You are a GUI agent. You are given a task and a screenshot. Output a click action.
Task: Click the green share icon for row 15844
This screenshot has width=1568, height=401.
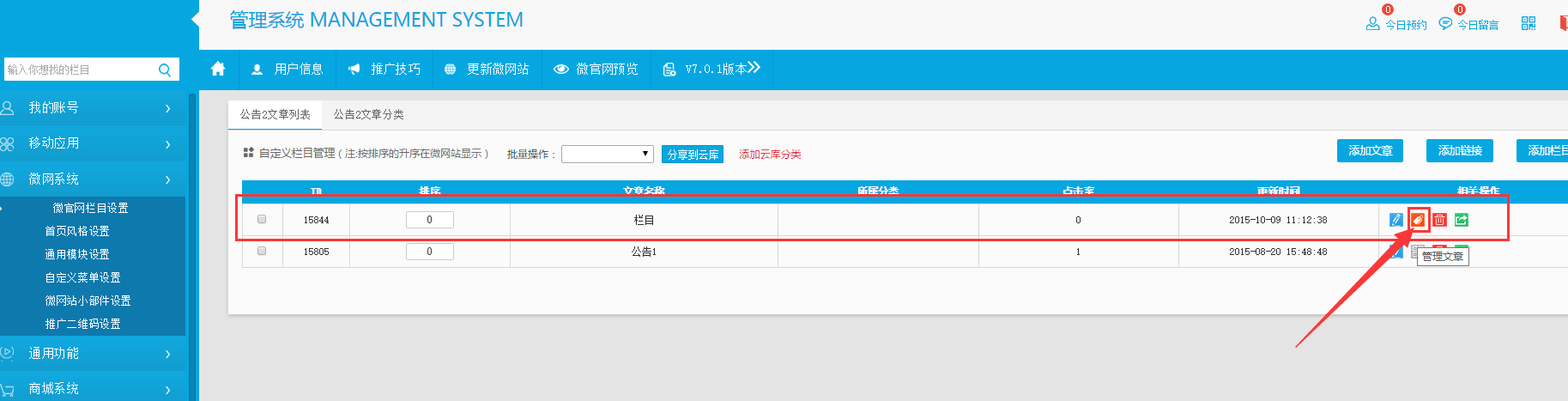[x=1462, y=220]
